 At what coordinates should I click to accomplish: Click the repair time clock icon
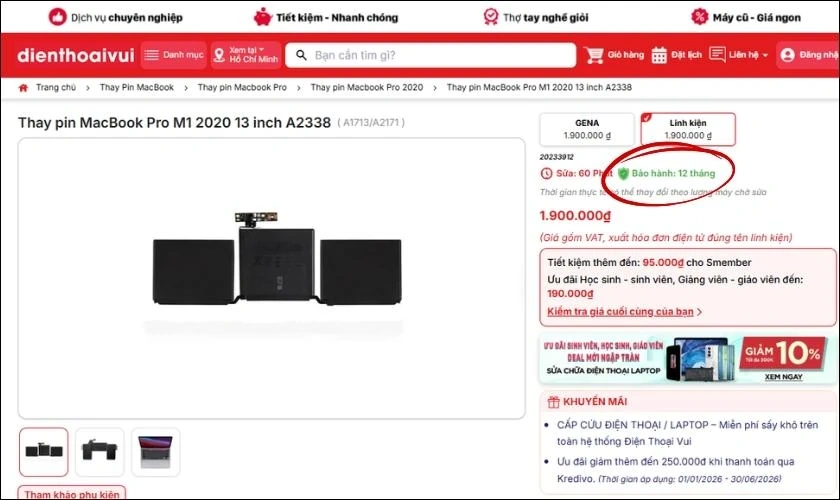tap(546, 174)
